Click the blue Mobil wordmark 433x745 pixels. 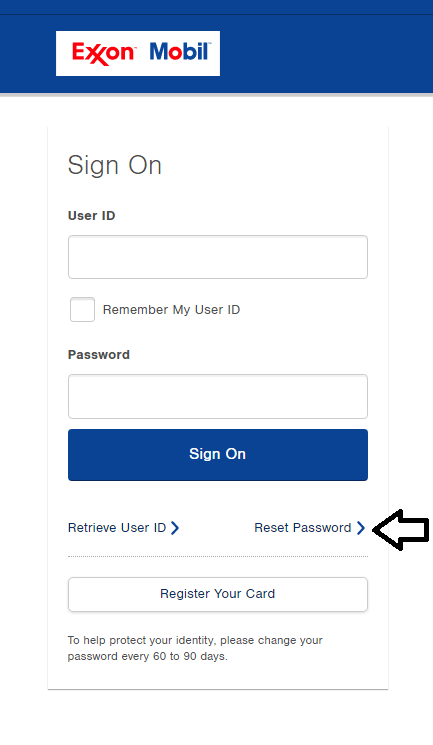tap(180, 51)
